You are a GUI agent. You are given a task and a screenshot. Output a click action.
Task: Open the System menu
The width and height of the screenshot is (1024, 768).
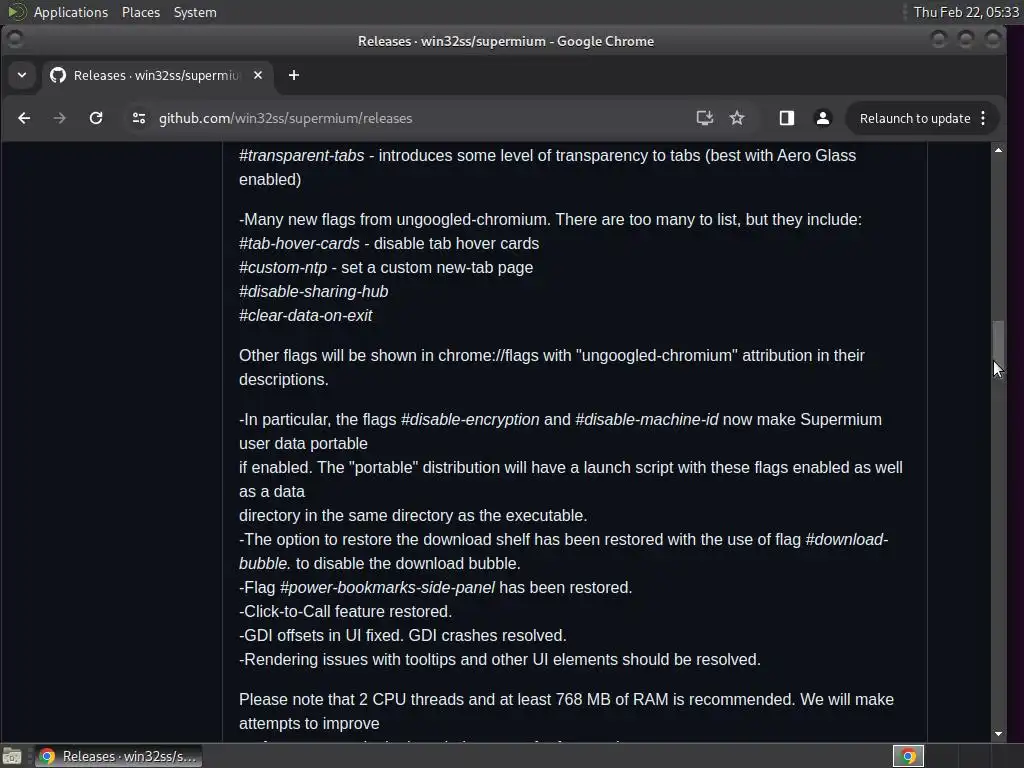[195, 12]
